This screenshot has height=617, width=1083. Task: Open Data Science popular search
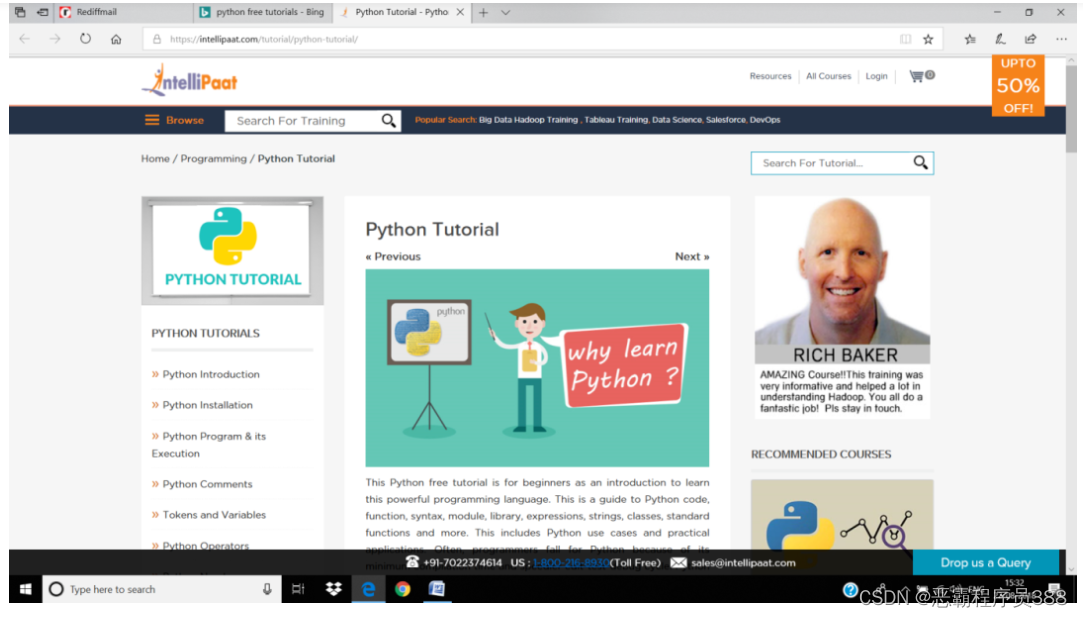[x=677, y=120]
